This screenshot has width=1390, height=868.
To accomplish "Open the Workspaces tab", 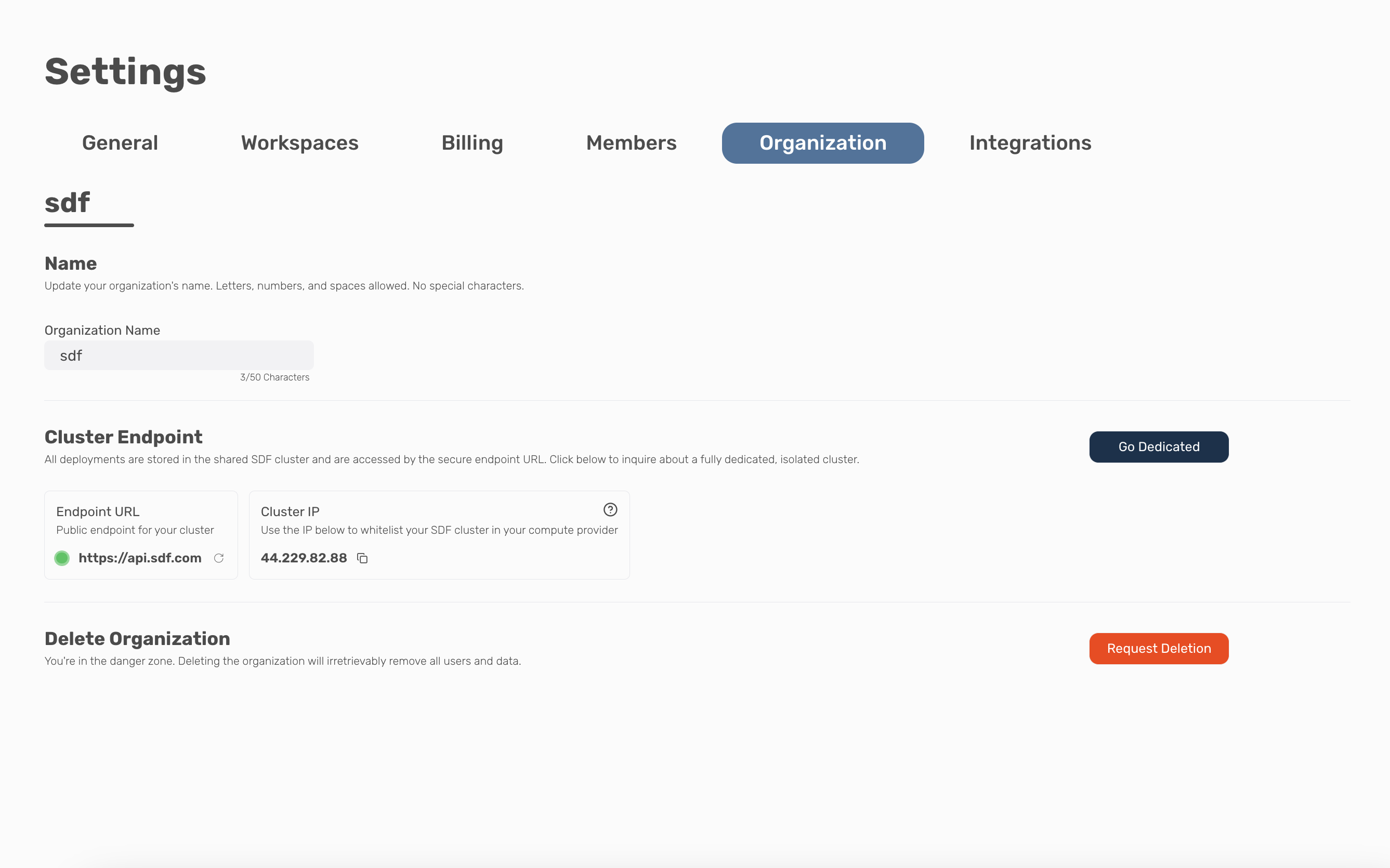I will [x=300, y=143].
